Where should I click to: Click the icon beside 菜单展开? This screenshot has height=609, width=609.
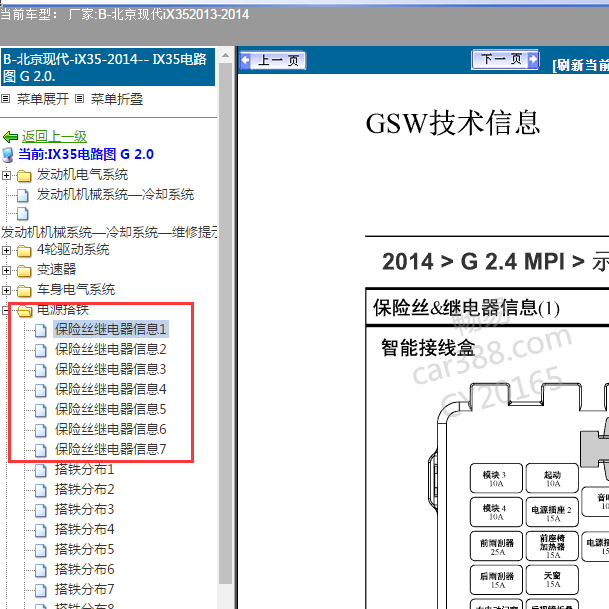point(5,99)
